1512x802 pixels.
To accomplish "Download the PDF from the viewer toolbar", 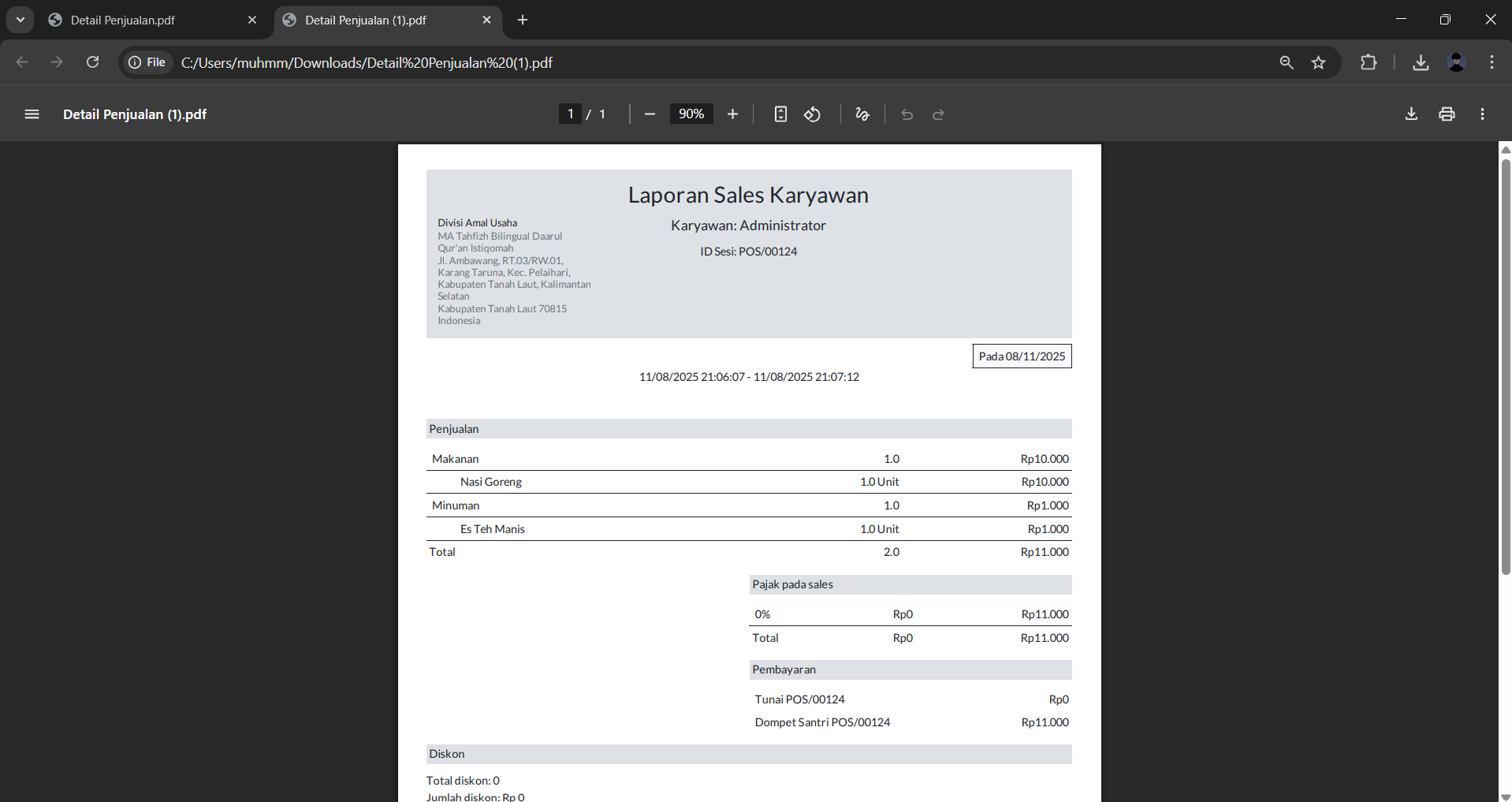I will coord(1411,114).
